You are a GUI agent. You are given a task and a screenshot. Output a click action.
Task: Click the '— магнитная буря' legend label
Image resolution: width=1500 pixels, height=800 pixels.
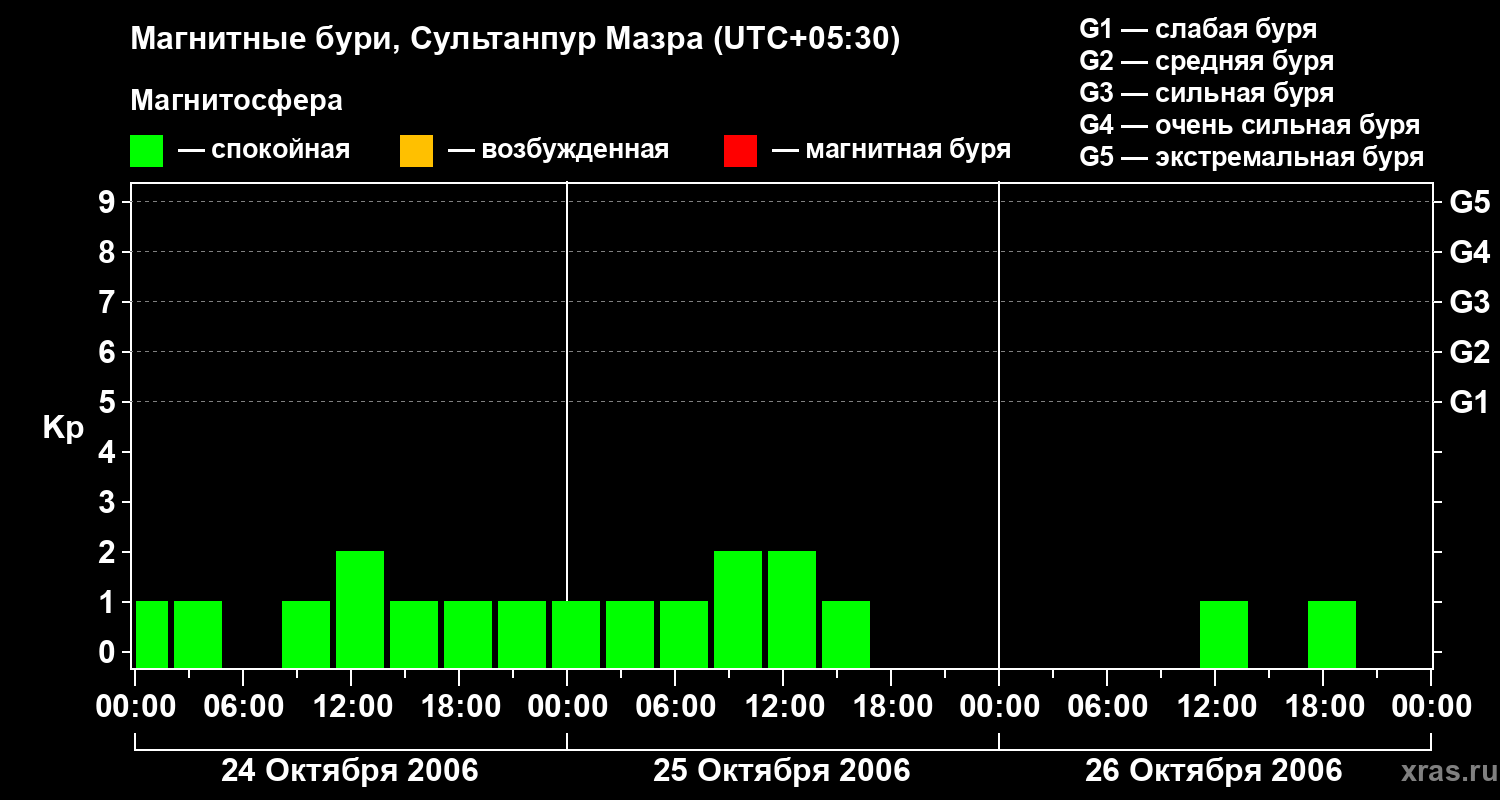[x=891, y=151]
